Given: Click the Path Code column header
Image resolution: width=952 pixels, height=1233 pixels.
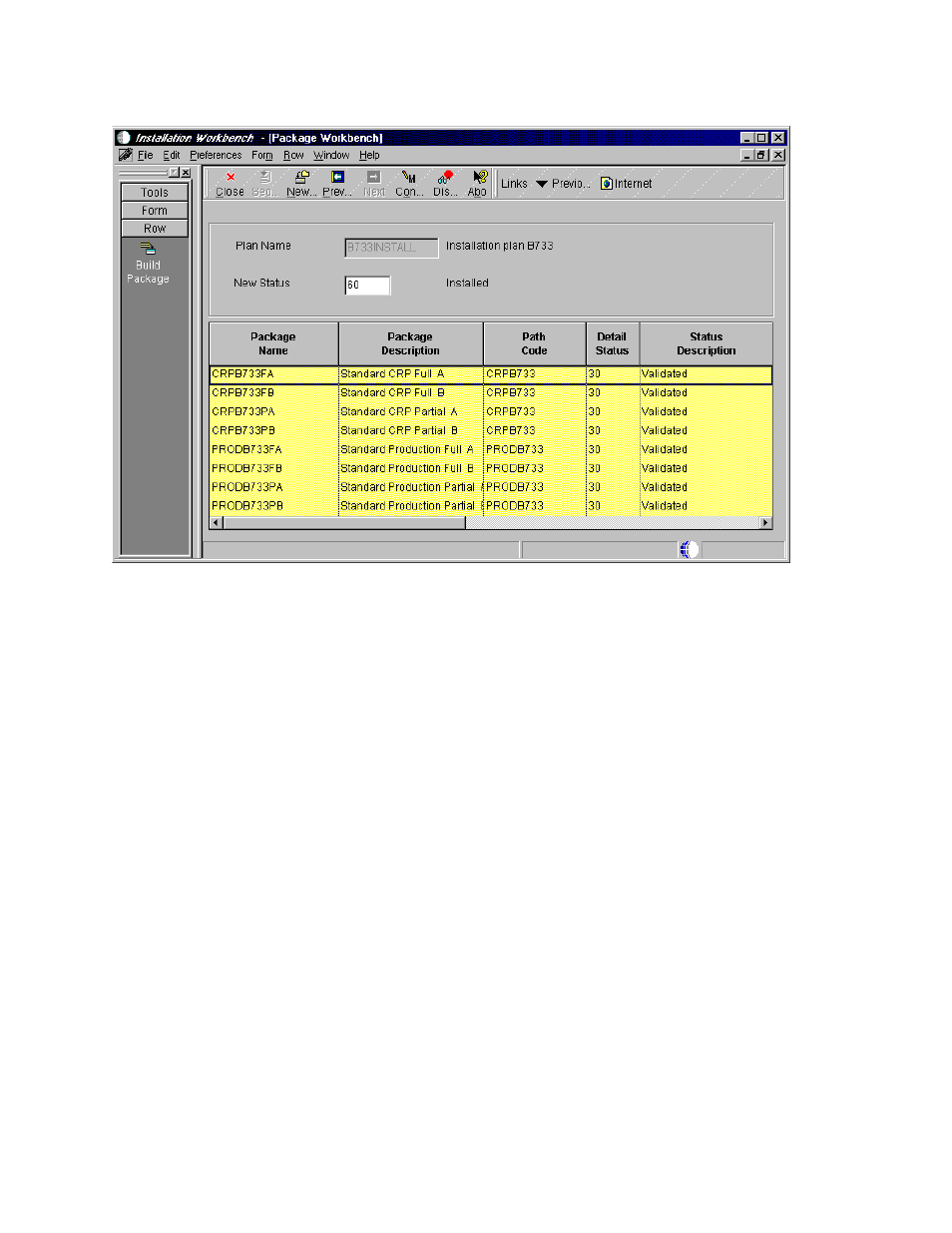Looking at the screenshot, I should (x=534, y=343).
